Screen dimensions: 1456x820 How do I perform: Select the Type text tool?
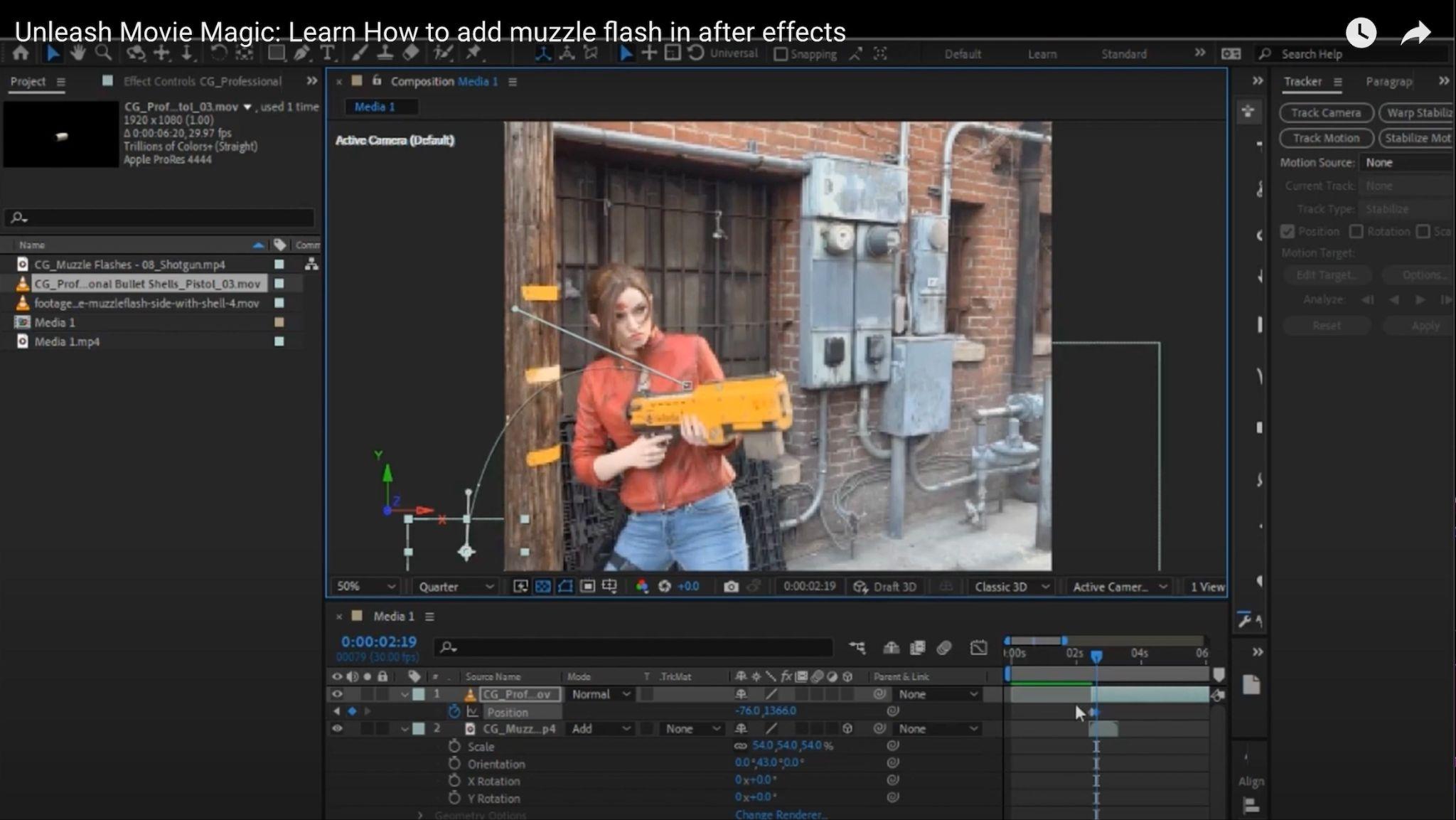click(327, 53)
